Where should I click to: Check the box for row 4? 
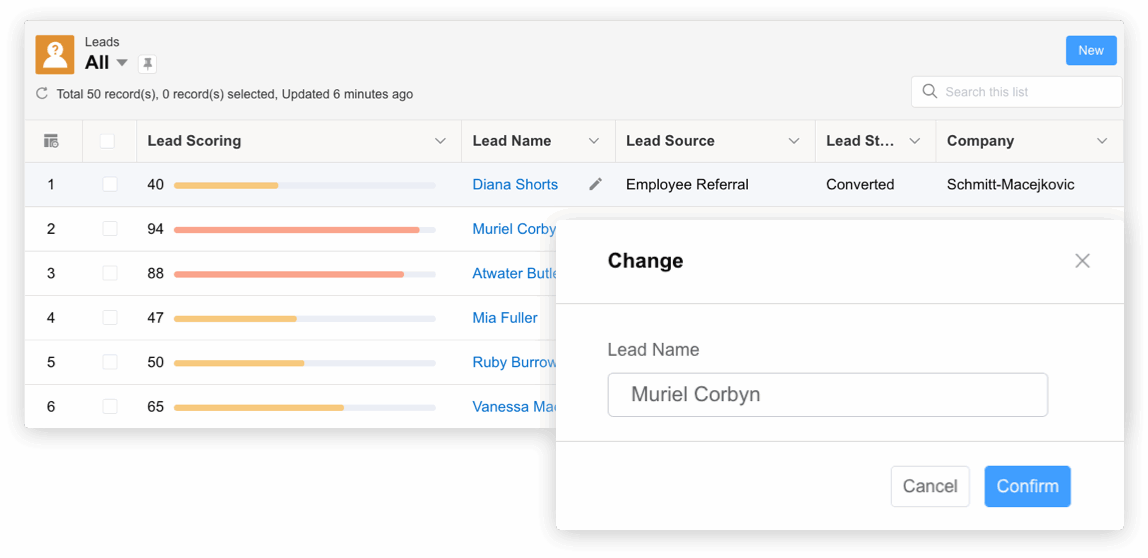(x=110, y=318)
